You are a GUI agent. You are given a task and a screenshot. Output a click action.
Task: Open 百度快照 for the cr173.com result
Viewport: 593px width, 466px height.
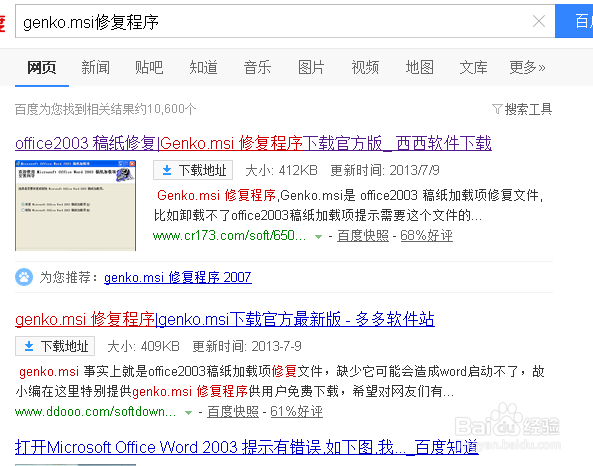(x=363, y=236)
